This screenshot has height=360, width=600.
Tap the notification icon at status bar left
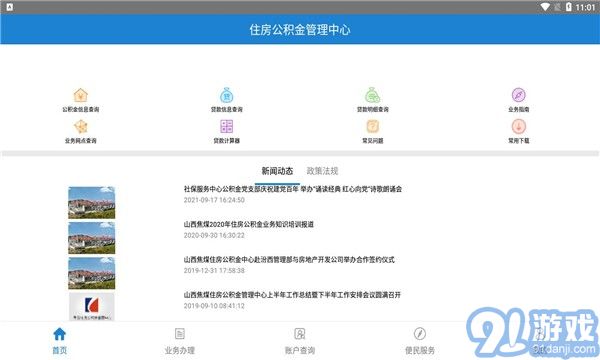(10, 7)
